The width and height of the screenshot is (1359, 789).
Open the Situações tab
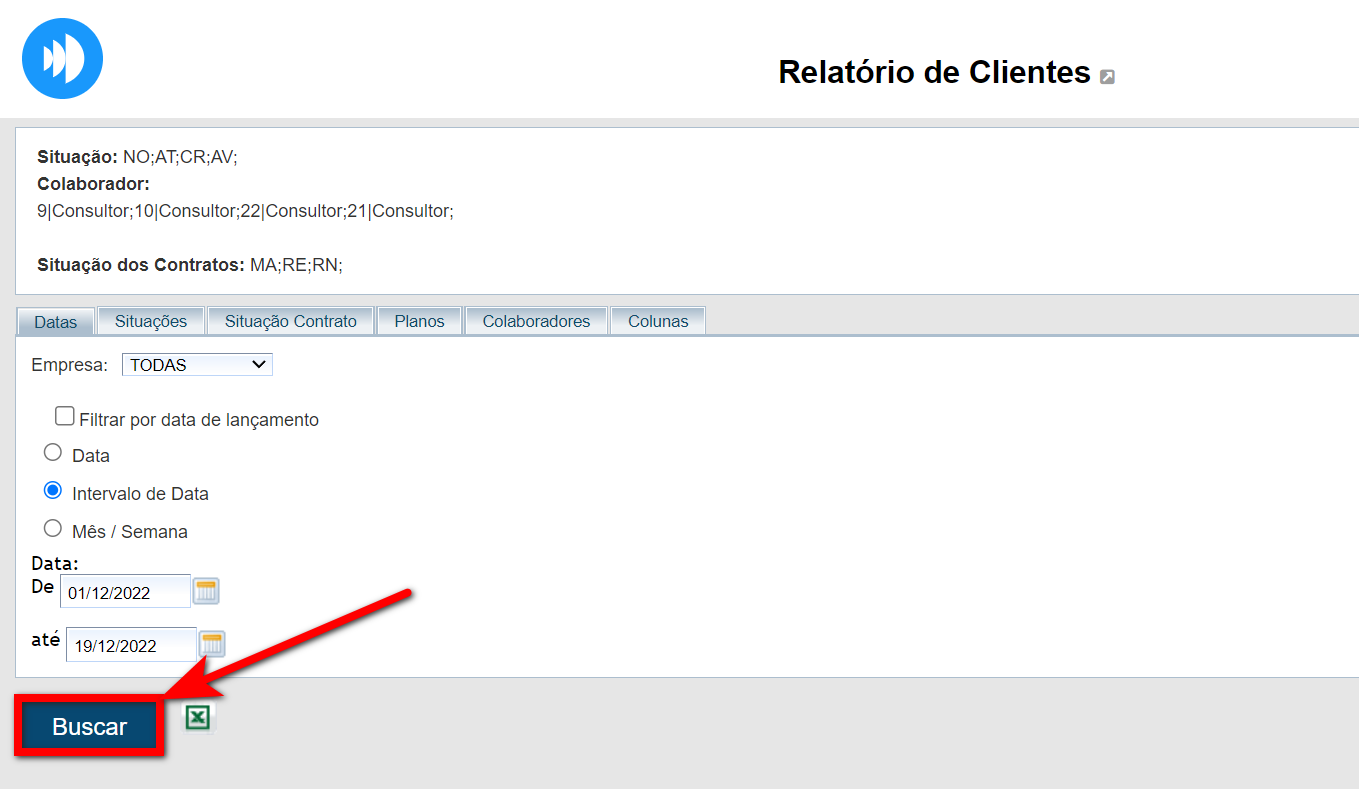click(151, 321)
